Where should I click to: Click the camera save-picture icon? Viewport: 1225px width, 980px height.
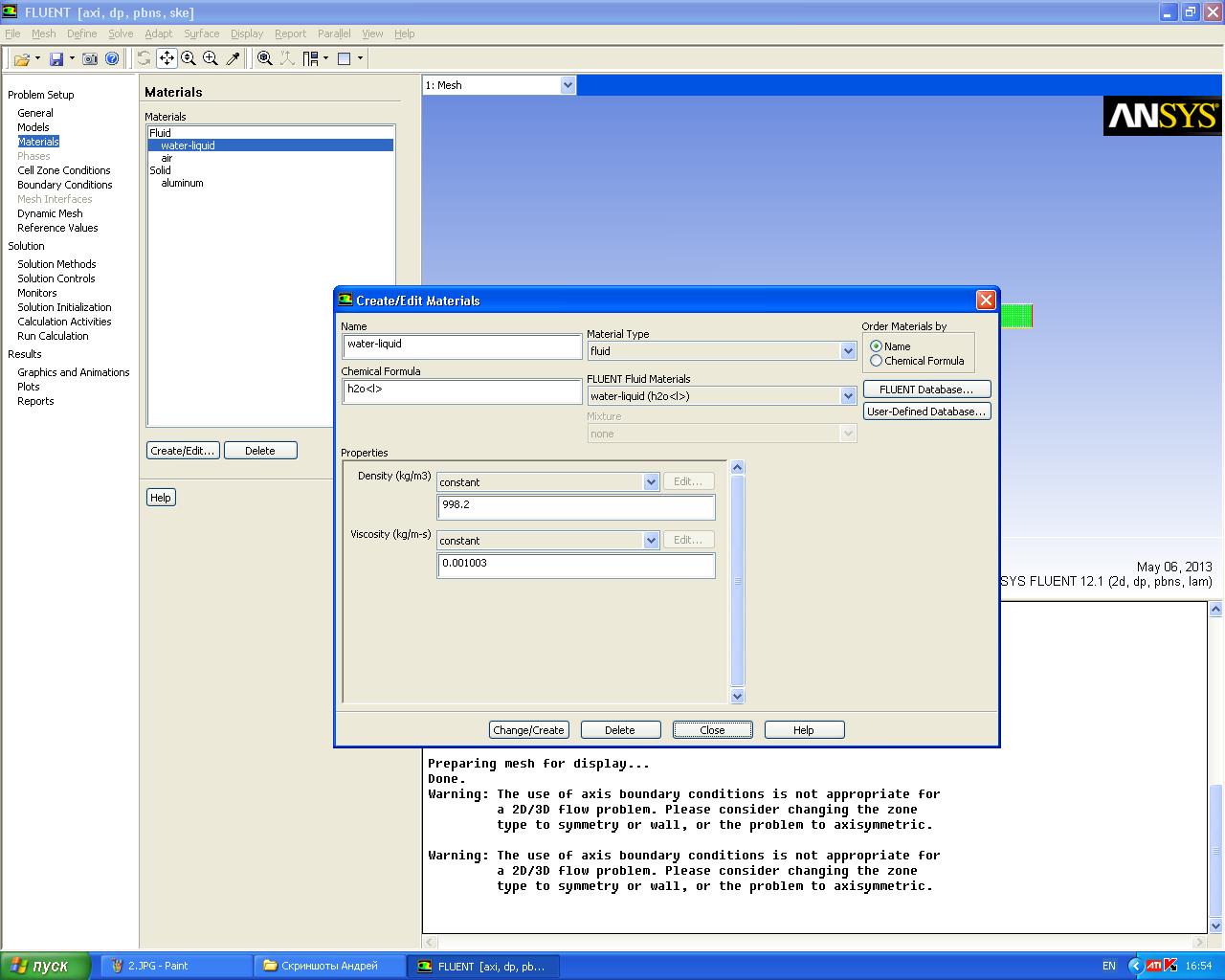(x=90, y=58)
